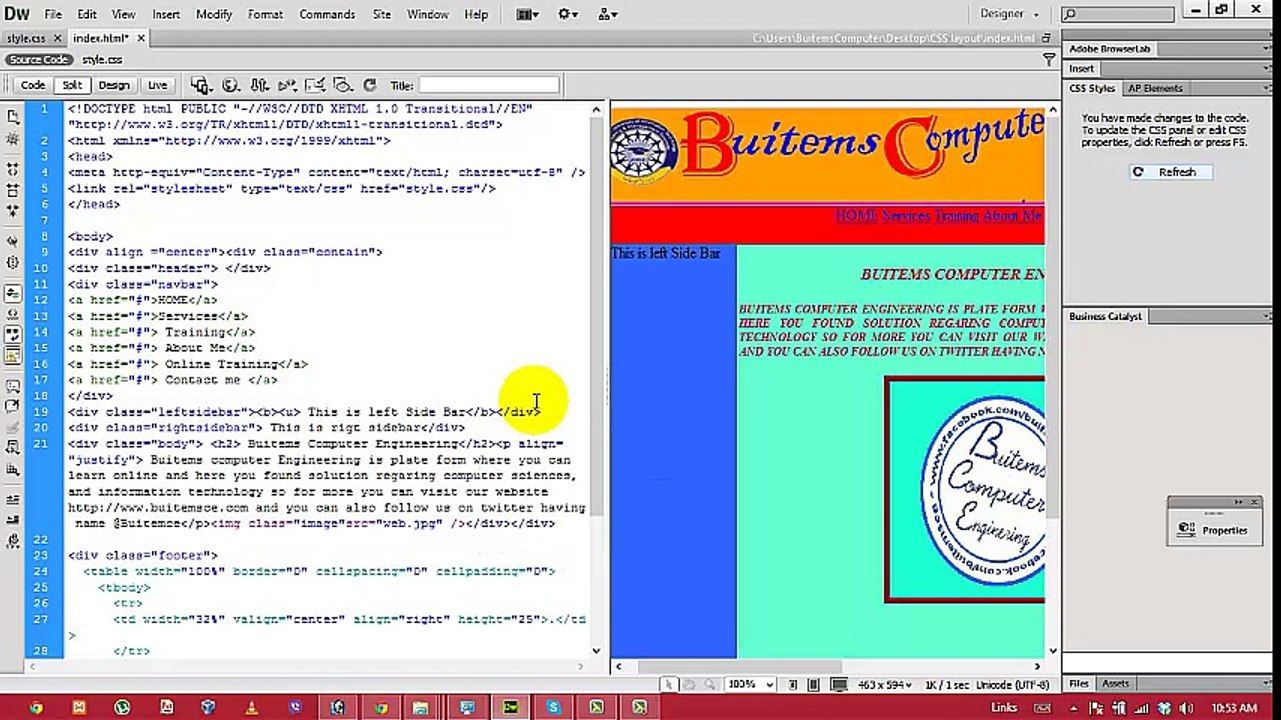
Task: Open the Site management icon dropdown
Action: tap(607, 14)
